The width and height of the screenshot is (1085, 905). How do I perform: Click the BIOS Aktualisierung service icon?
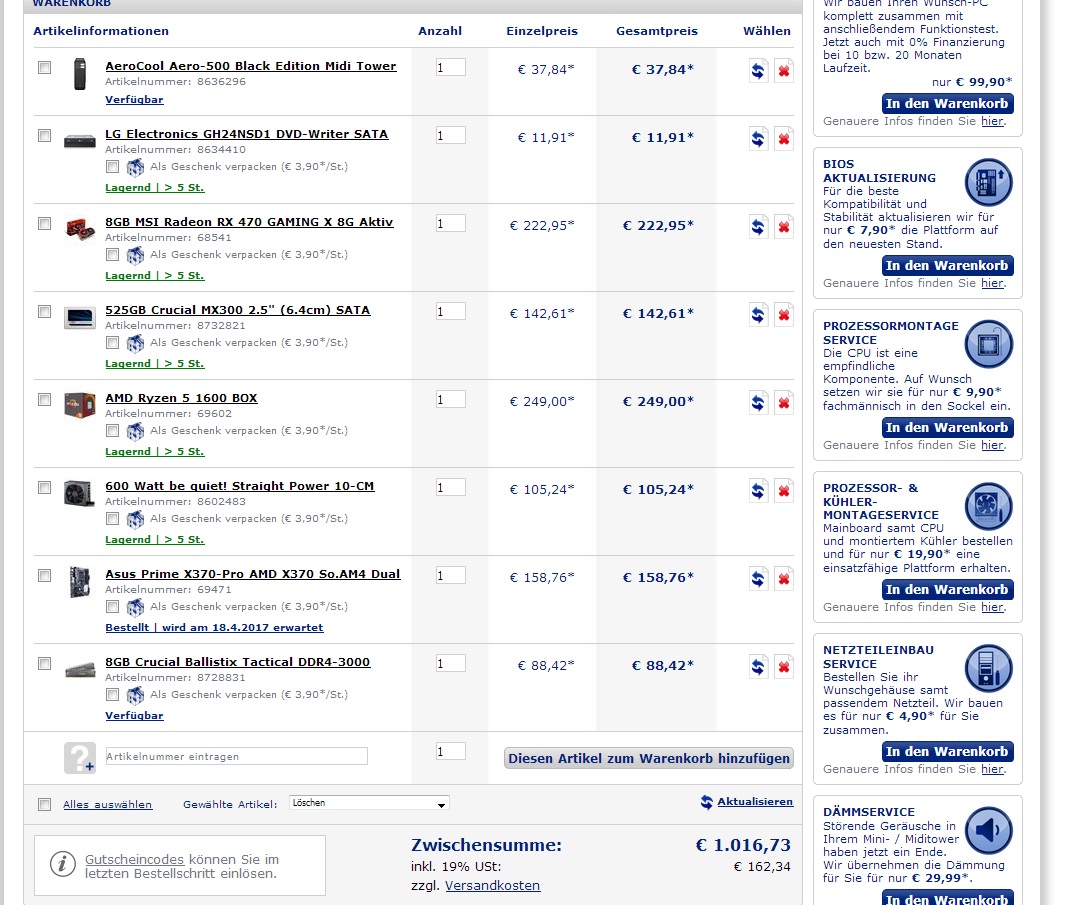pyautogui.click(x=989, y=183)
